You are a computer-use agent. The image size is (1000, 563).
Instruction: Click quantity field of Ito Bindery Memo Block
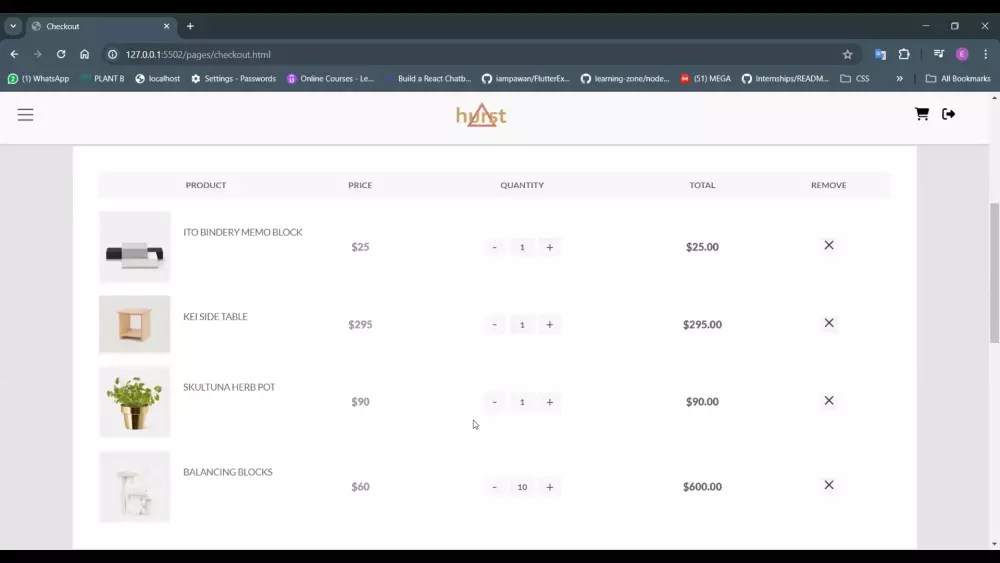tap(522, 247)
